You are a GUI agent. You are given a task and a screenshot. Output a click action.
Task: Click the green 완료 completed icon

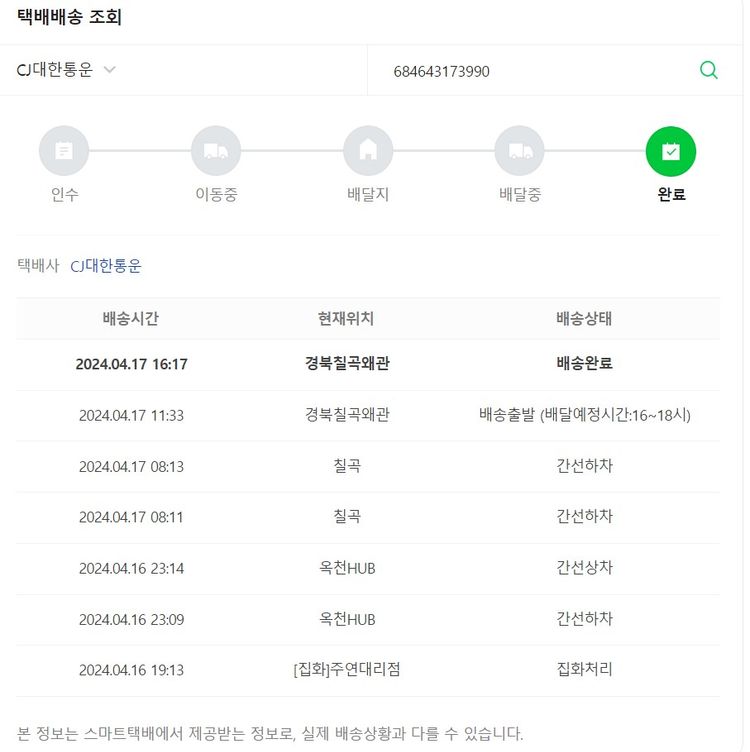pyautogui.click(x=671, y=151)
